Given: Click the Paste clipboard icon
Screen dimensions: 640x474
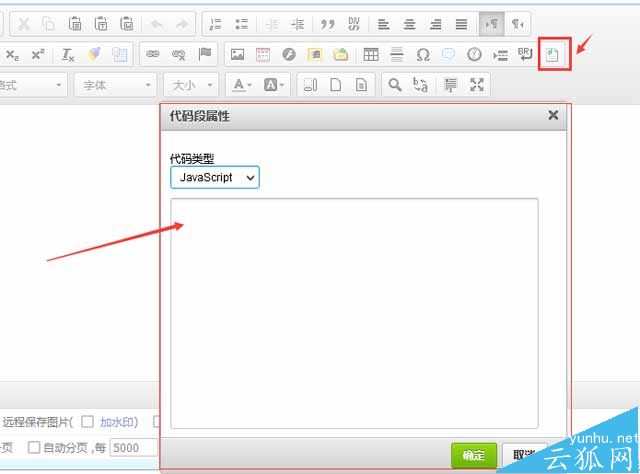Looking at the screenshot, I should (x=75, y=24).
